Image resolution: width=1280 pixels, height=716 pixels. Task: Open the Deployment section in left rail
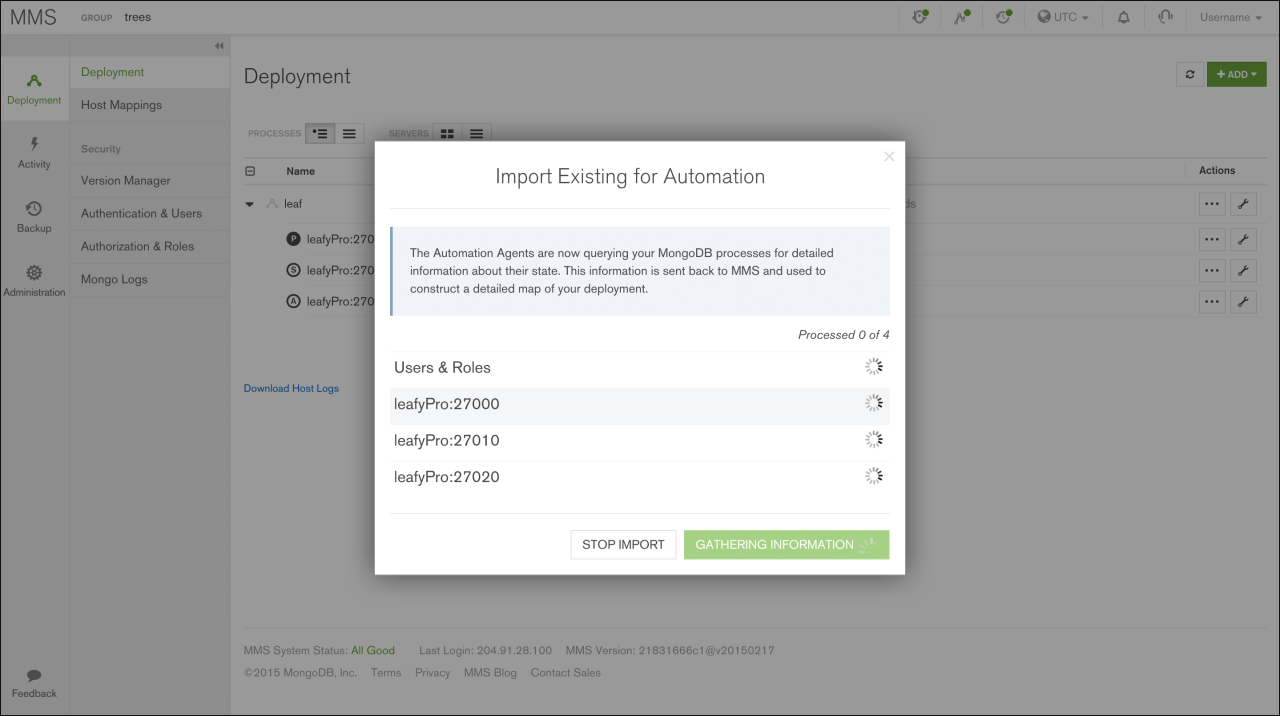click(34, 89)
